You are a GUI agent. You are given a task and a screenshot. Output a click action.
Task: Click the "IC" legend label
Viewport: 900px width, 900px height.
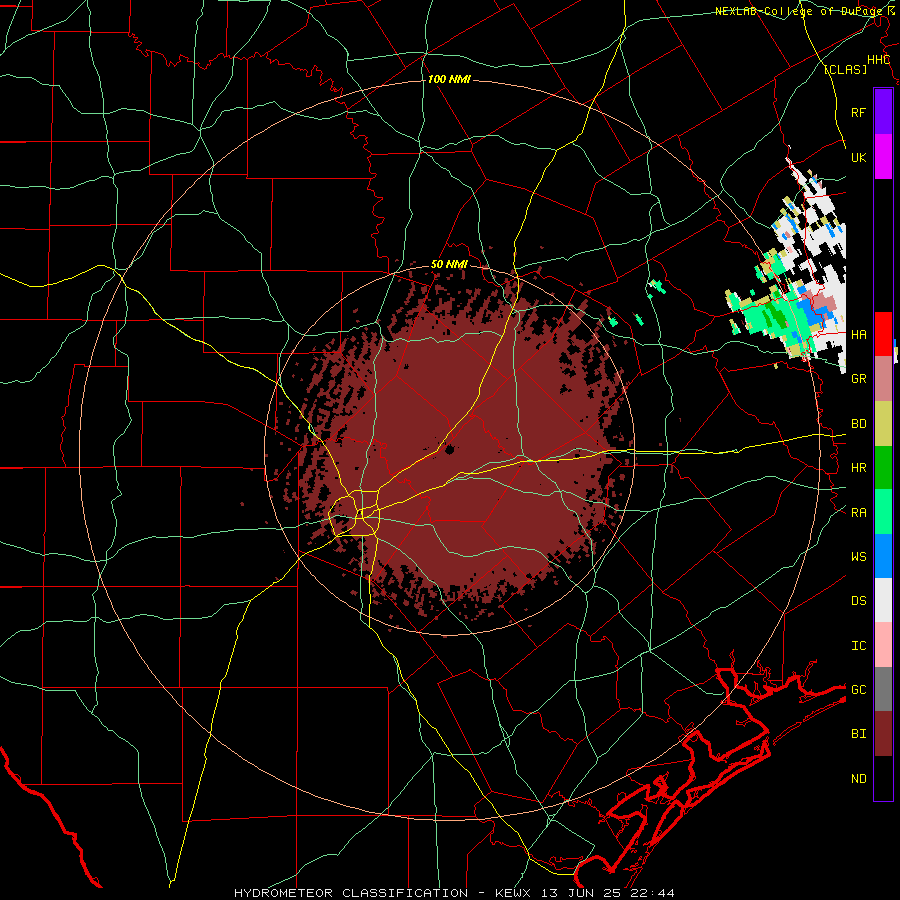[x=859, y=645]
